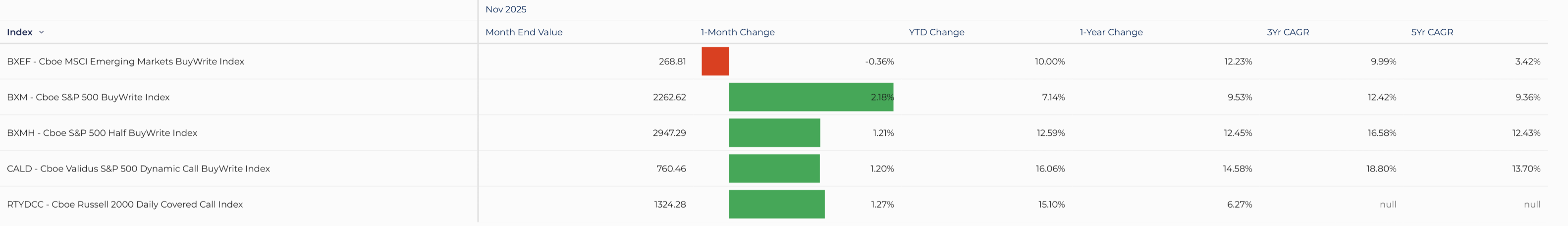Click the green 2.18% bar for BXM
The height and width of the screenshot is (226, 1568).
[811, 98]
